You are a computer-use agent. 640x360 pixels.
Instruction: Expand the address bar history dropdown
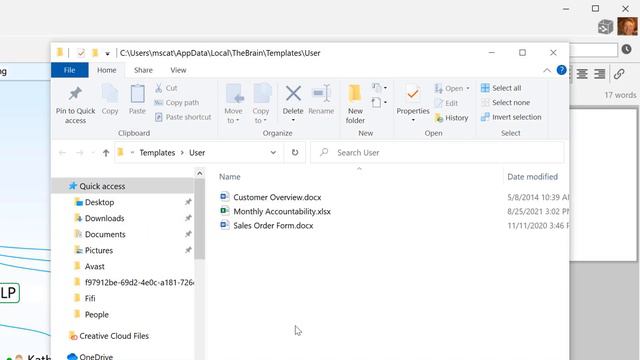(x=273, y=153)
